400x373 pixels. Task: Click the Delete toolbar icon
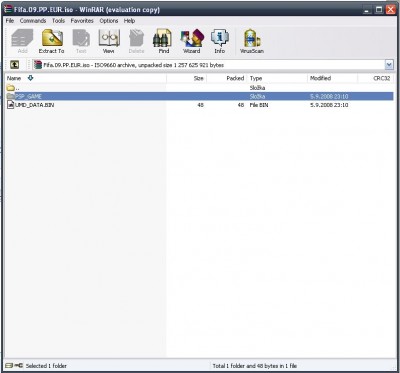pos(136,41)
